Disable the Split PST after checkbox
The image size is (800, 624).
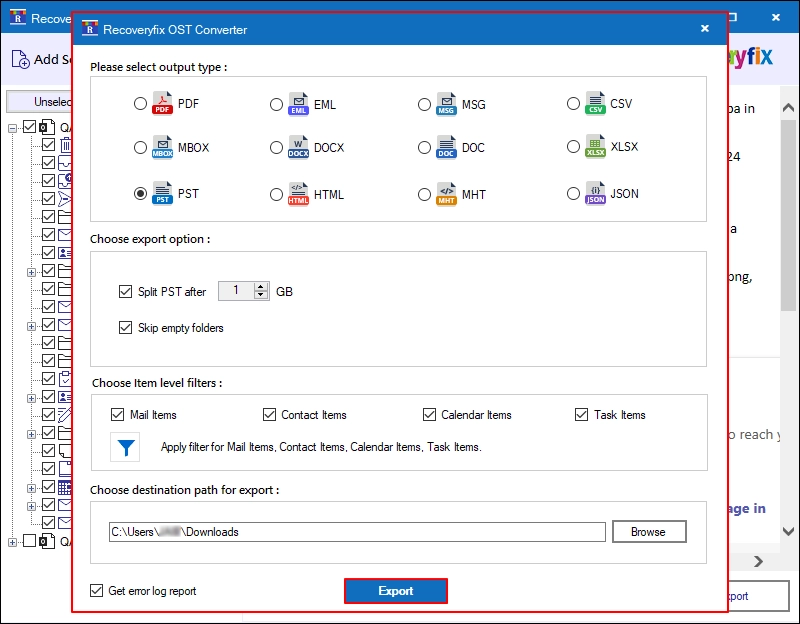pyautogui.click(x=125, y=291)
